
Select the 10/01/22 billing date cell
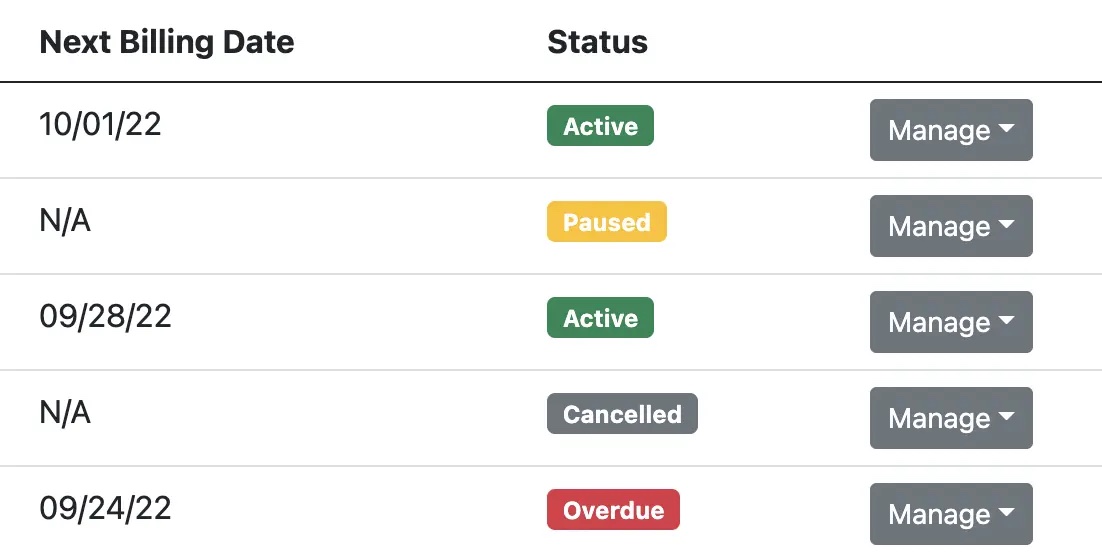click(x=100, y=125)
